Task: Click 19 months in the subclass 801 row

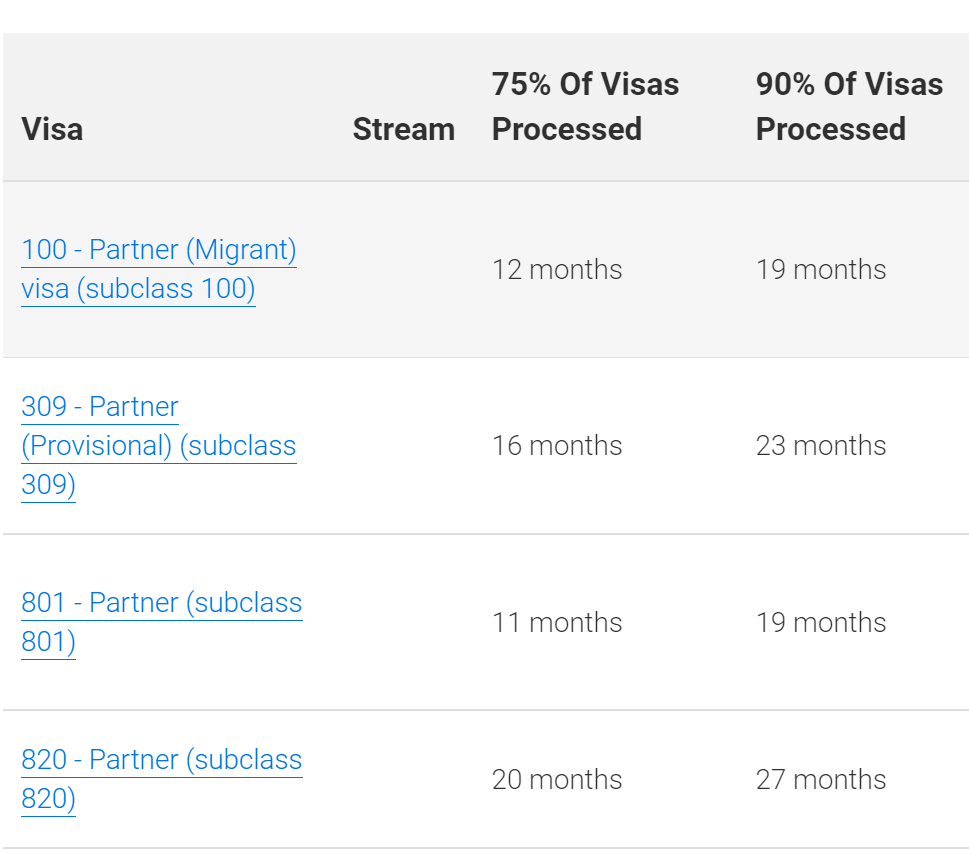Action: (821, 623)
